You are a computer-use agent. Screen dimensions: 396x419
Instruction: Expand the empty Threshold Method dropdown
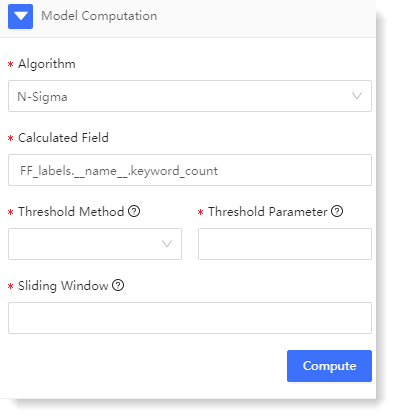(95, 244)
